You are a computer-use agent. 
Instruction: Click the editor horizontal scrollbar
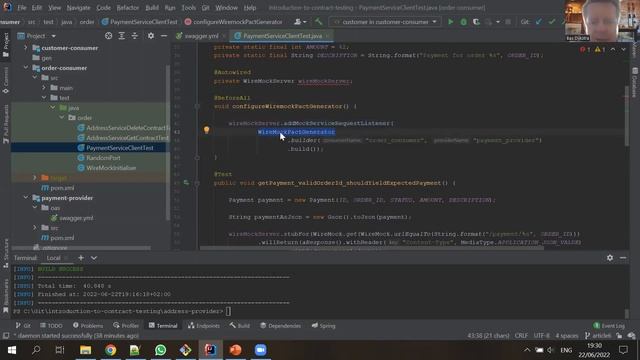(x=371, y=247)
